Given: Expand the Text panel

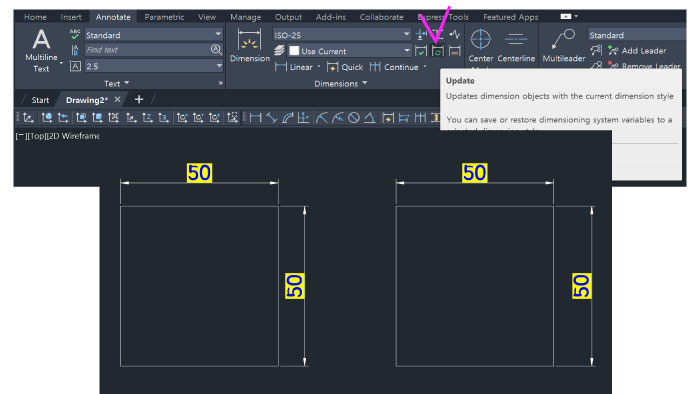Looking at the screenshot, I should point(117,83).
